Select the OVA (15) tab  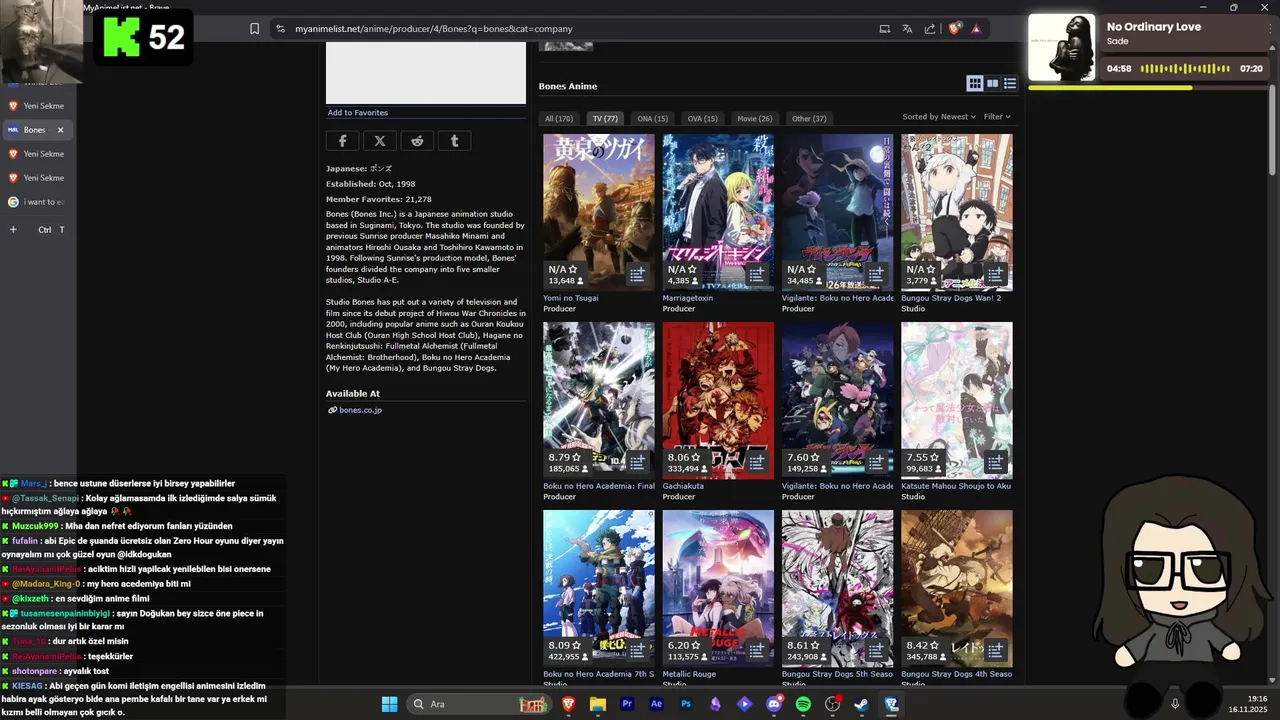point(703,118)
